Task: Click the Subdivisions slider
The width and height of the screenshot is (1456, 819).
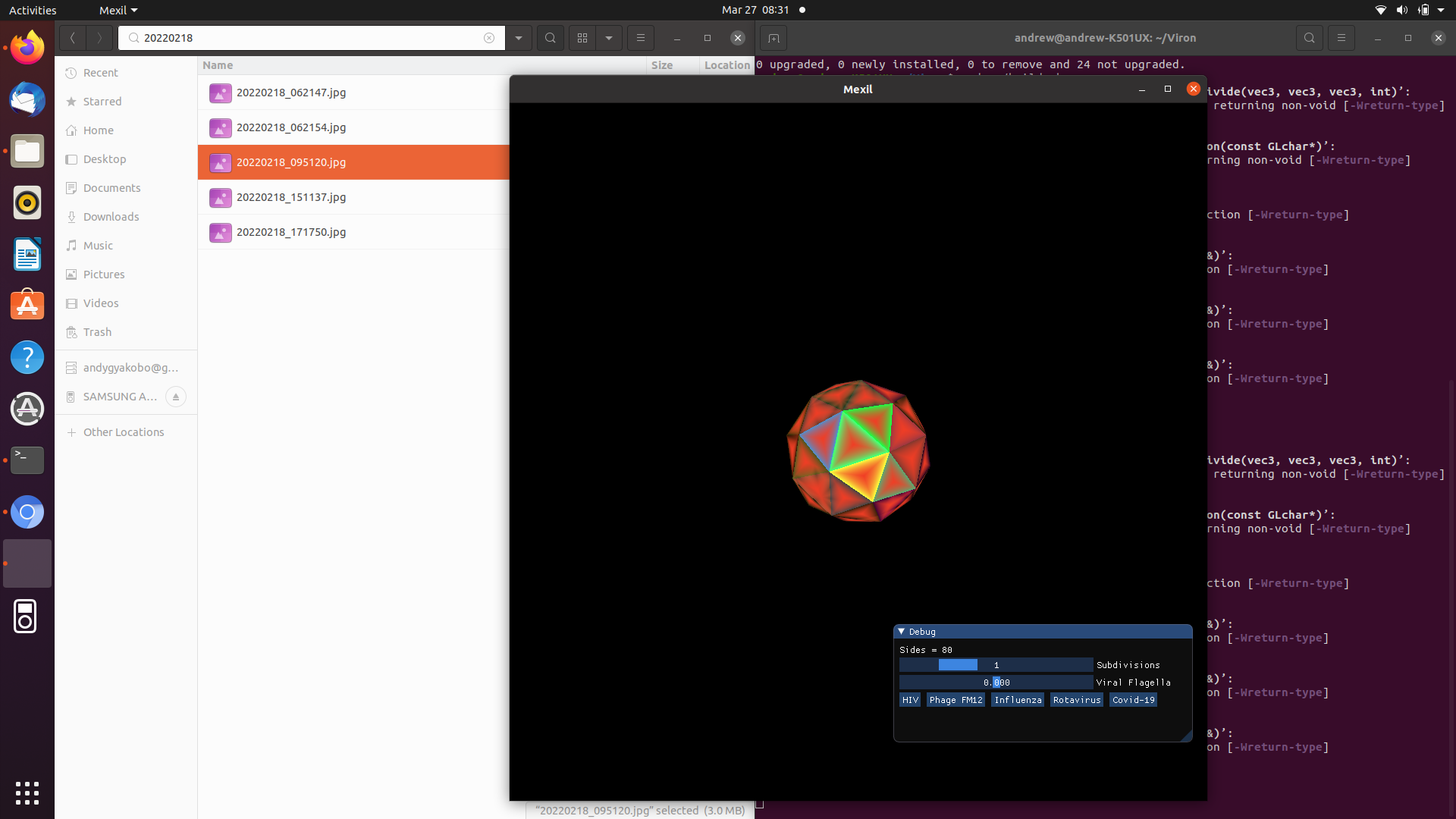Action: coord(996,665)
